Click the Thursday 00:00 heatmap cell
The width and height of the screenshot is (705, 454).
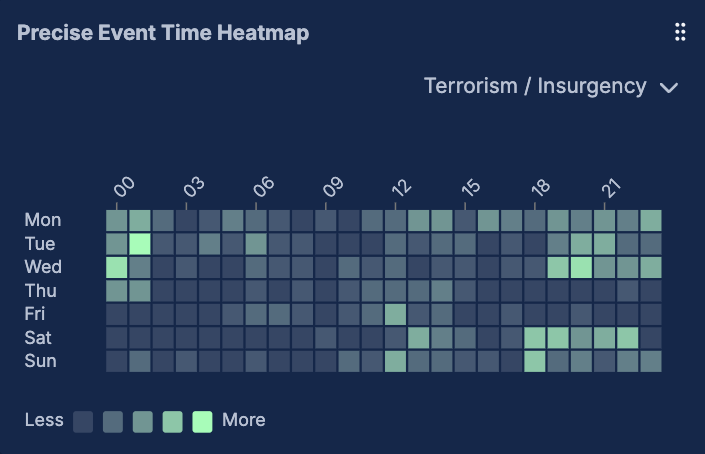pos(117,291)
